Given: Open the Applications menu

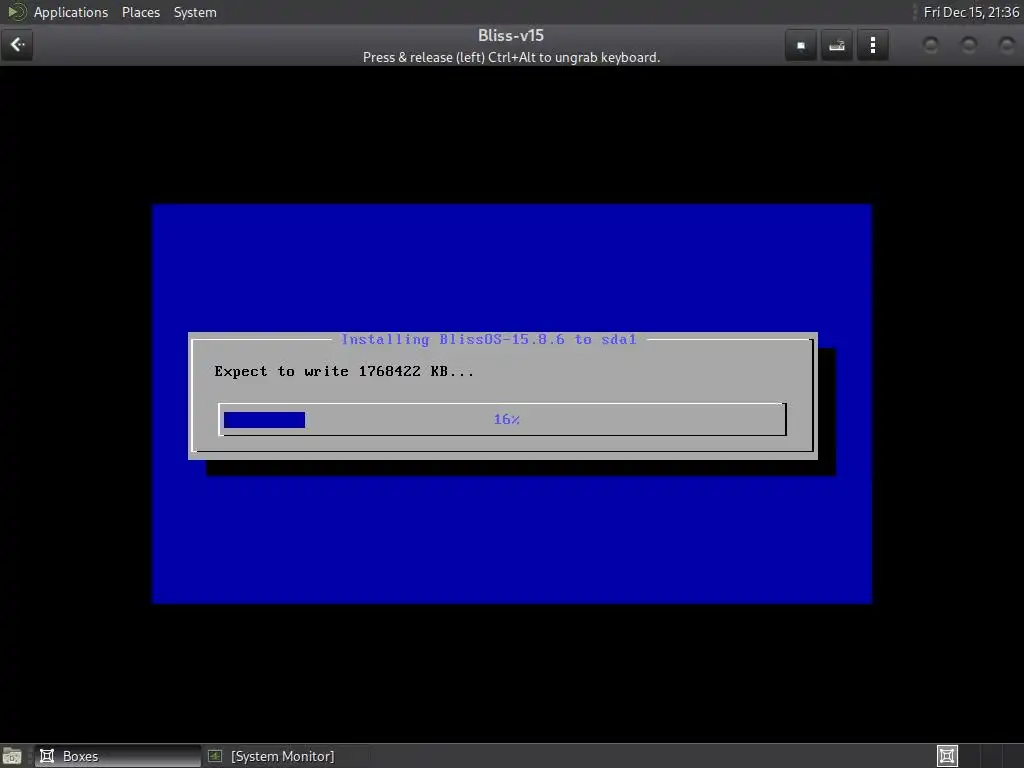Looking at the screenshot, I should click(x=71, y=12).
